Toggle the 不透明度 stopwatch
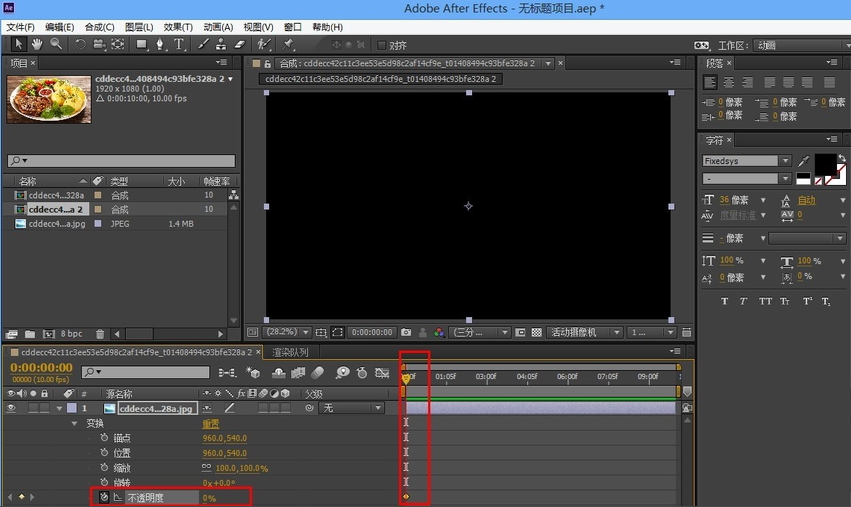Screen dimensions: 851x507 tap(102, 497)
